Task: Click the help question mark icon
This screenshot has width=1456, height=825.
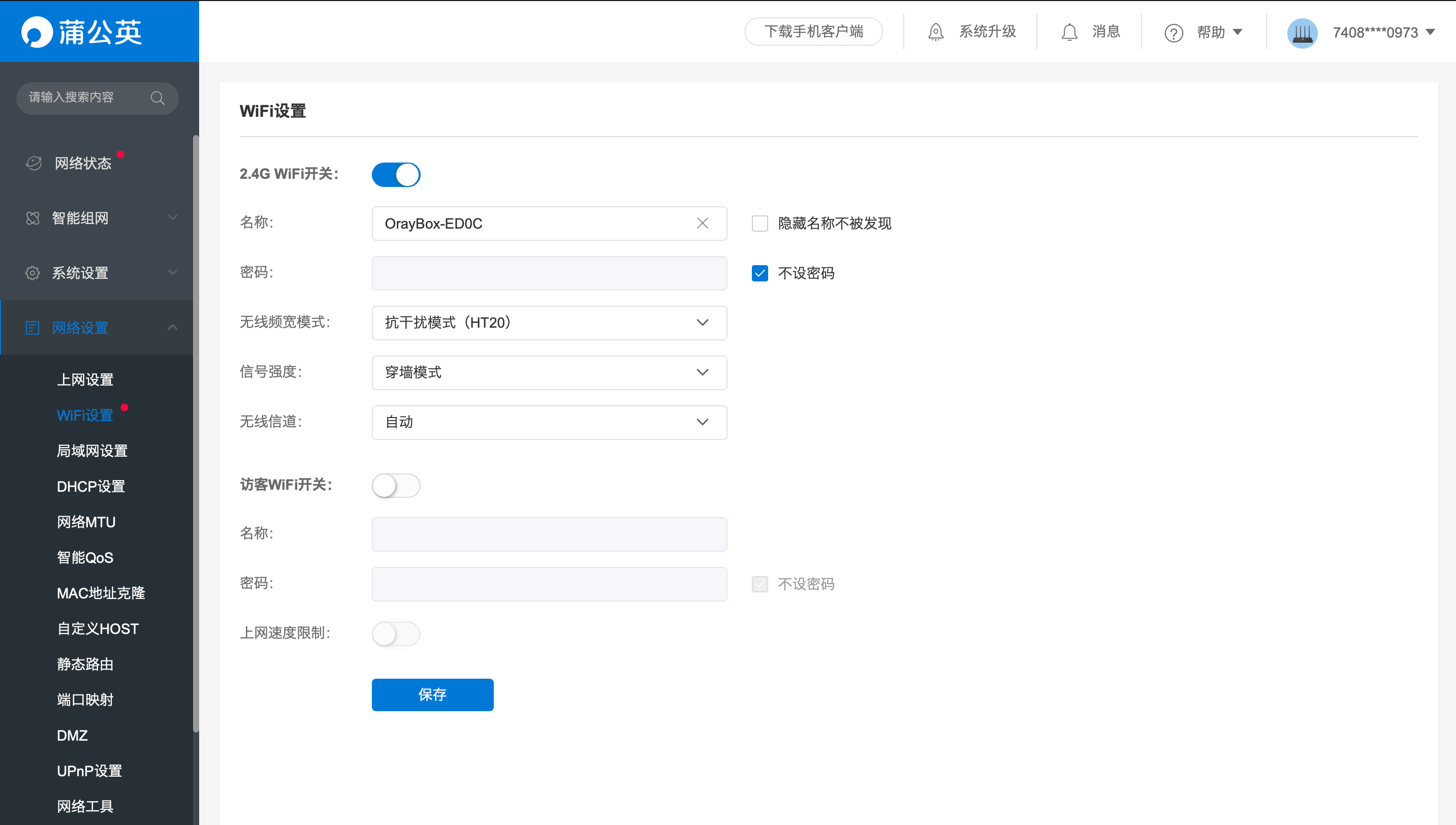Action: 1174,33
